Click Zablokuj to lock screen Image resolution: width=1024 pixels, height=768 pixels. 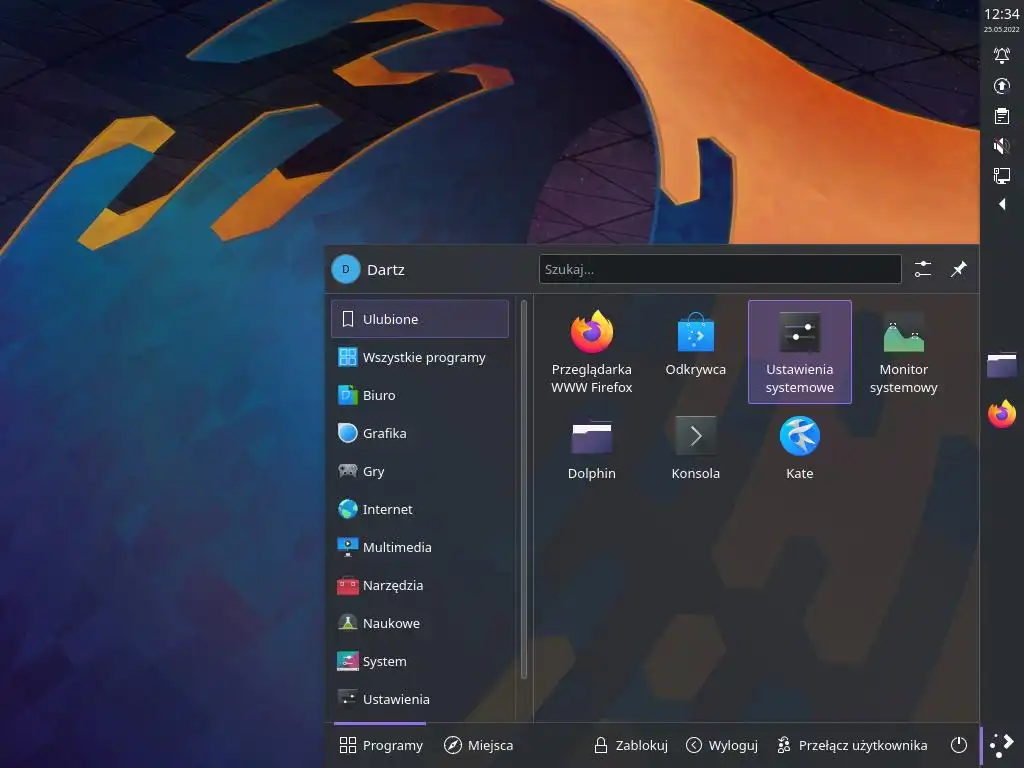(x=630, y=745)
